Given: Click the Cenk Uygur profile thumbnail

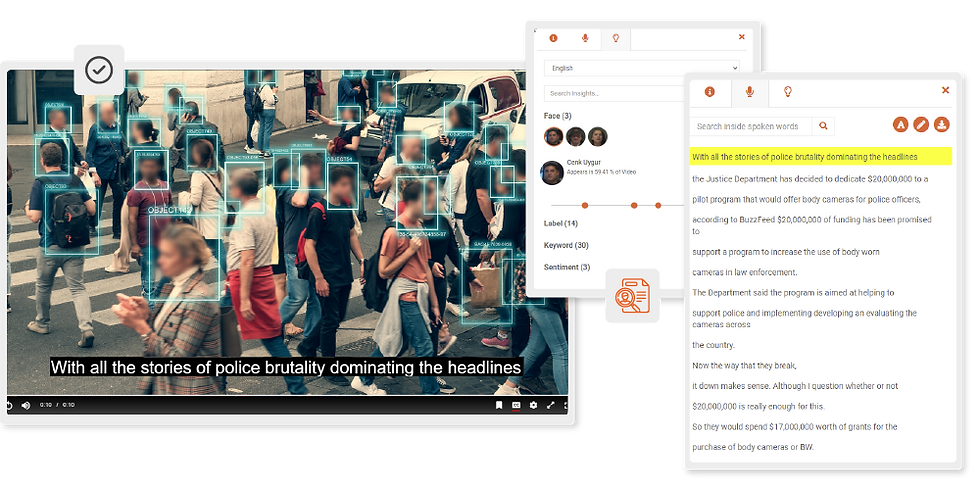Looking at the screenshot, I should pyautogui.click(x=552, y=172).
